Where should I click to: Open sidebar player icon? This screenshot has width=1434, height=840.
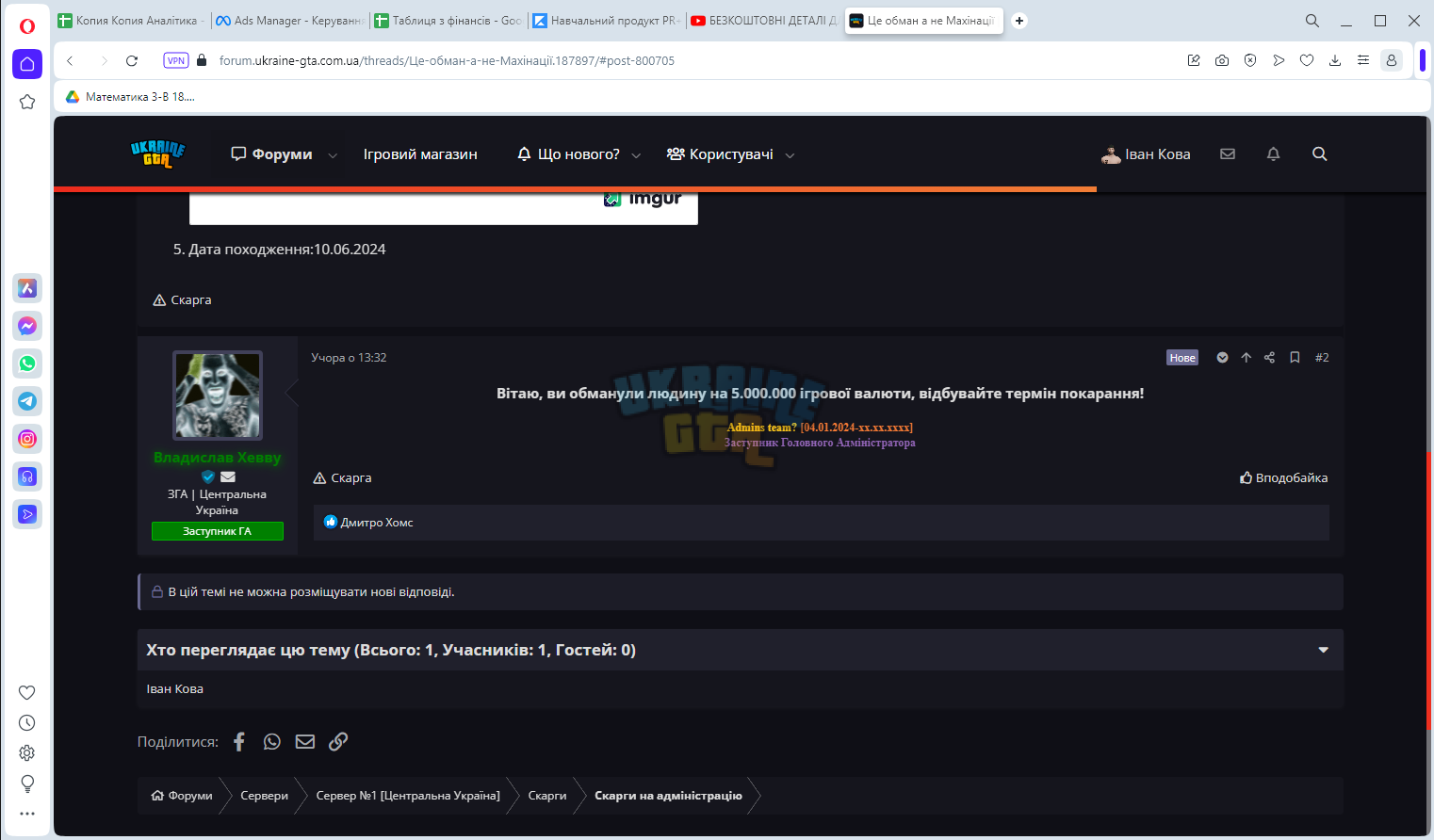click(x=27, y=514)
